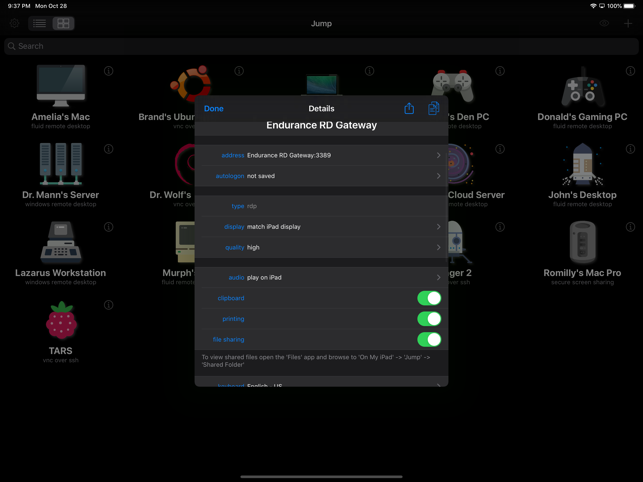This screenshot has width=643, height=482.
Task: Switch to list view layout
Action: point(39,23)
